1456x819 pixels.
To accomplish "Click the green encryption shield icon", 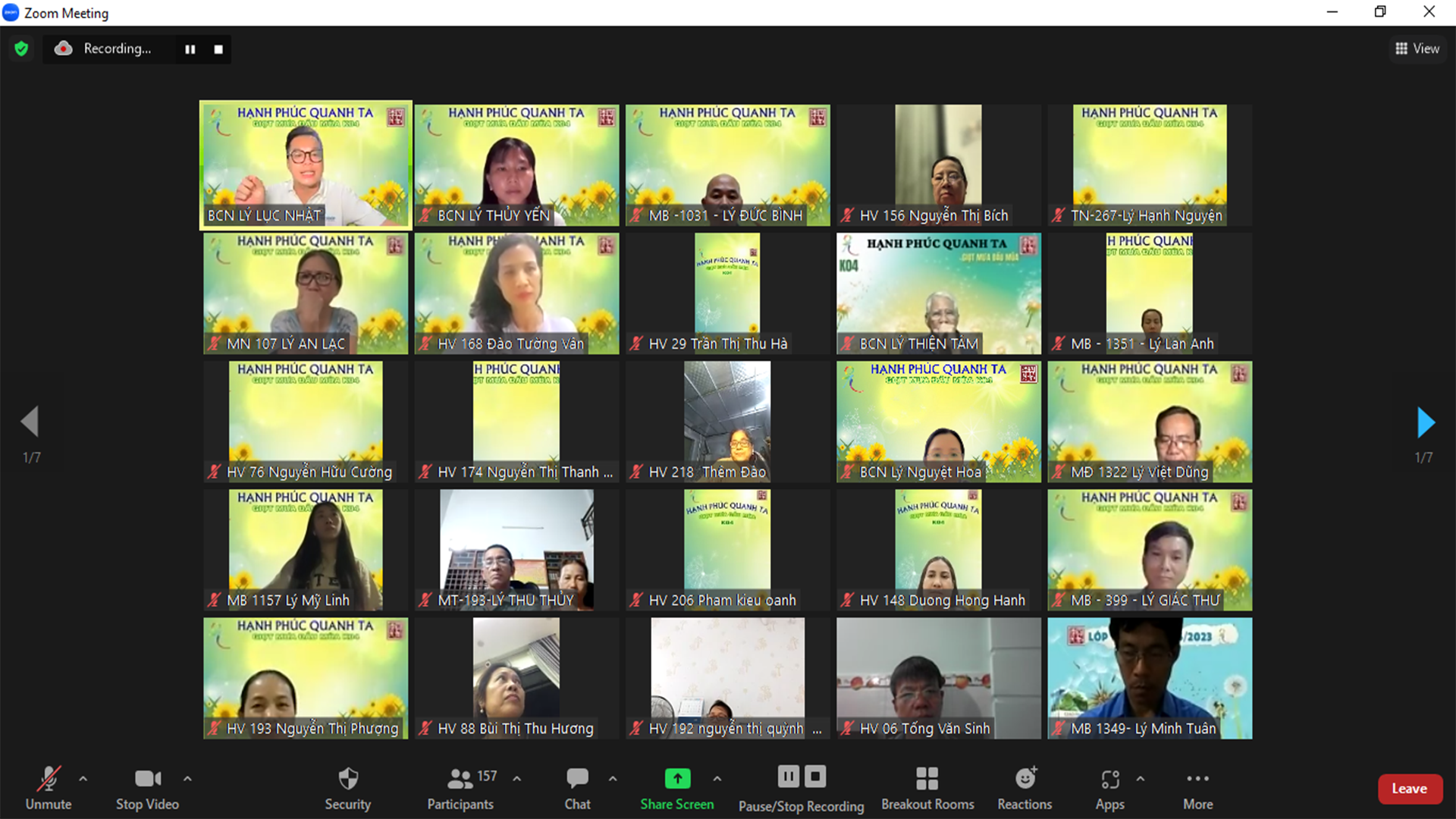I will [21, 49].
